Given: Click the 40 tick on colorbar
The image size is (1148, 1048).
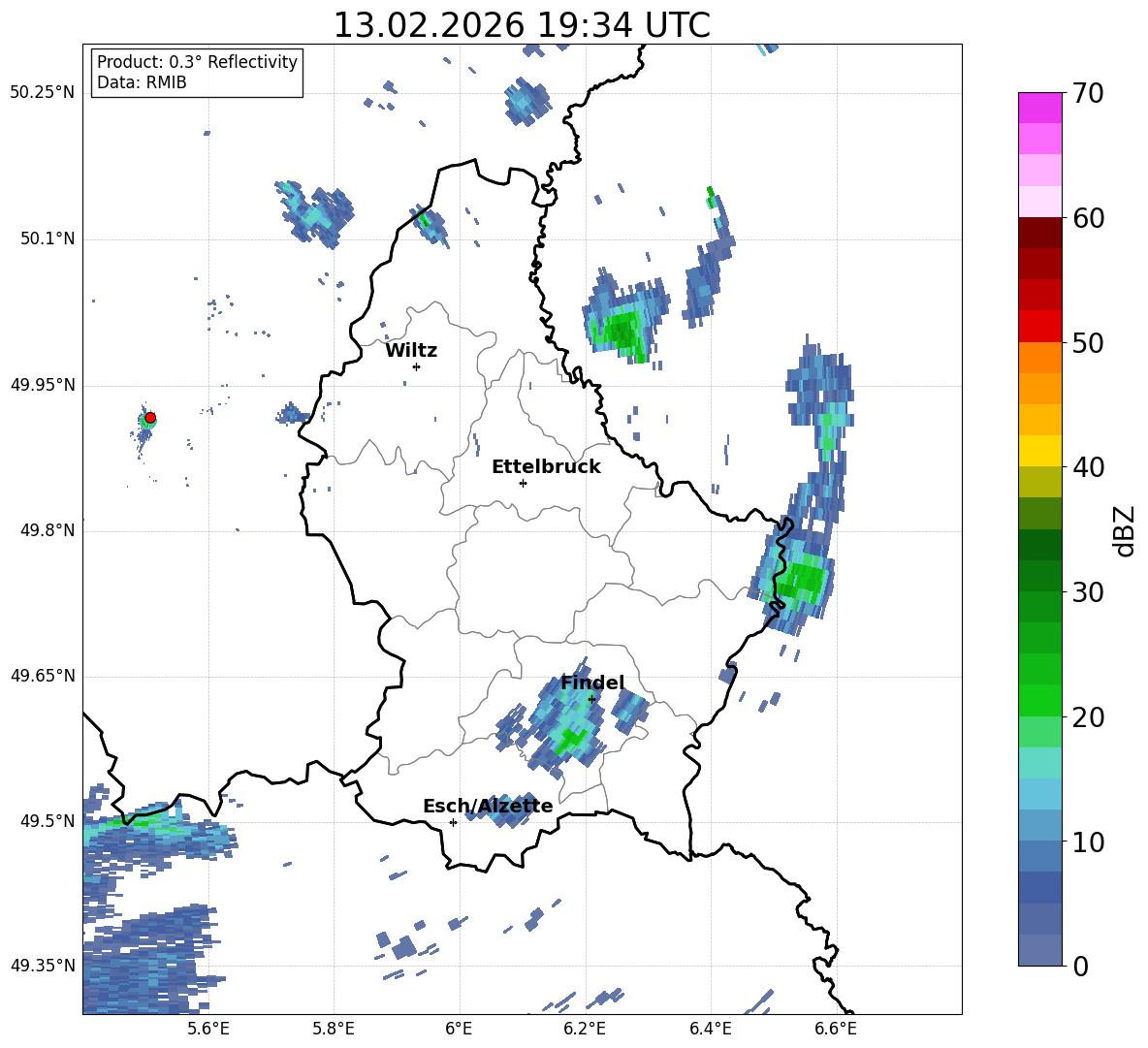Looking at the screenshot, I should (1088, 467).
